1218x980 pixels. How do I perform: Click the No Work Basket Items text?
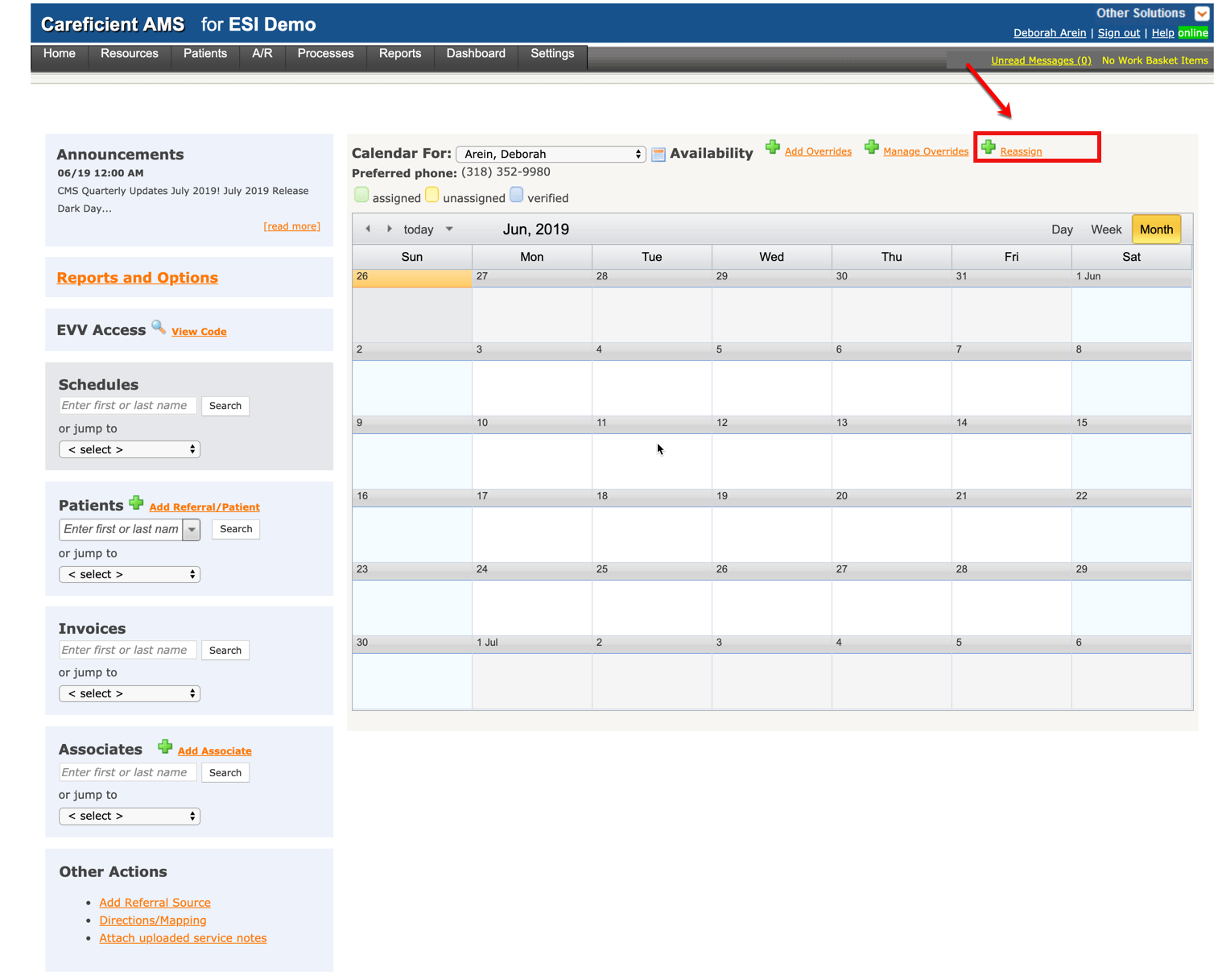coord(1154,60)
